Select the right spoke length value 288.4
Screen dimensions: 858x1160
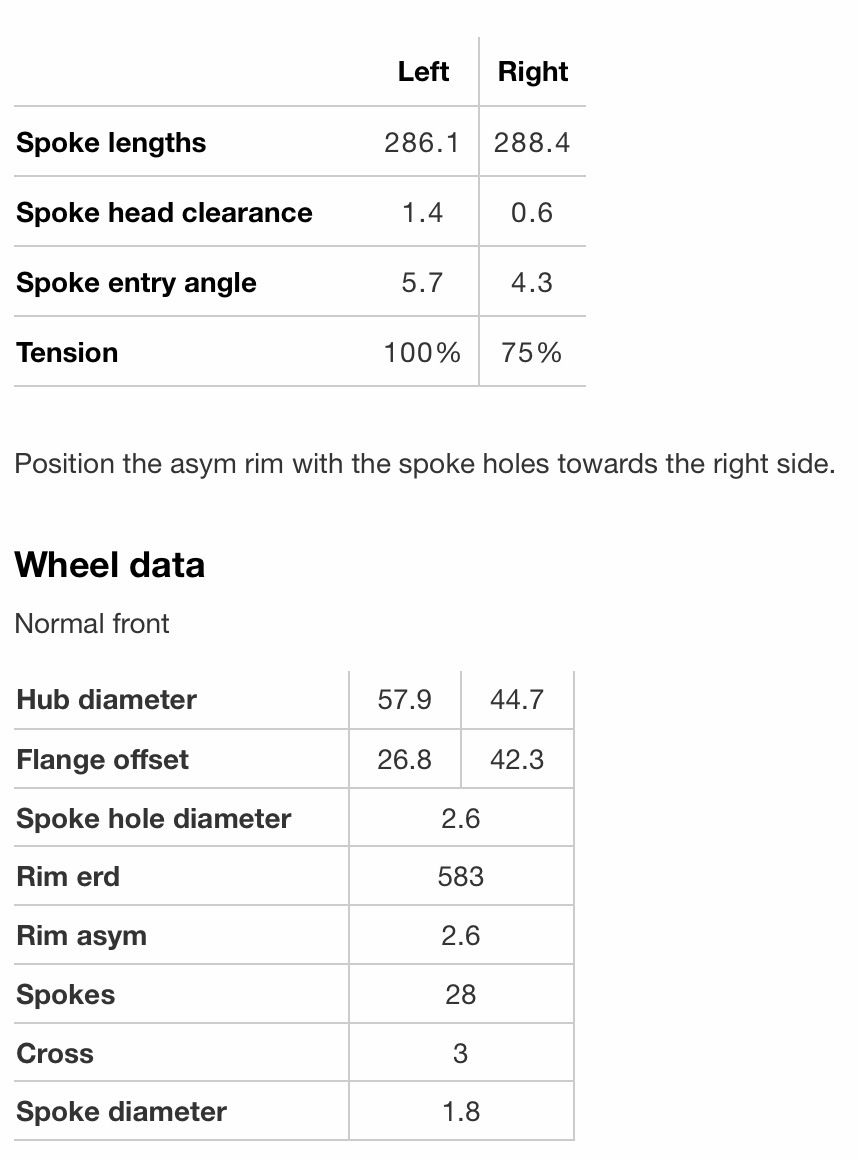[532, 143]
